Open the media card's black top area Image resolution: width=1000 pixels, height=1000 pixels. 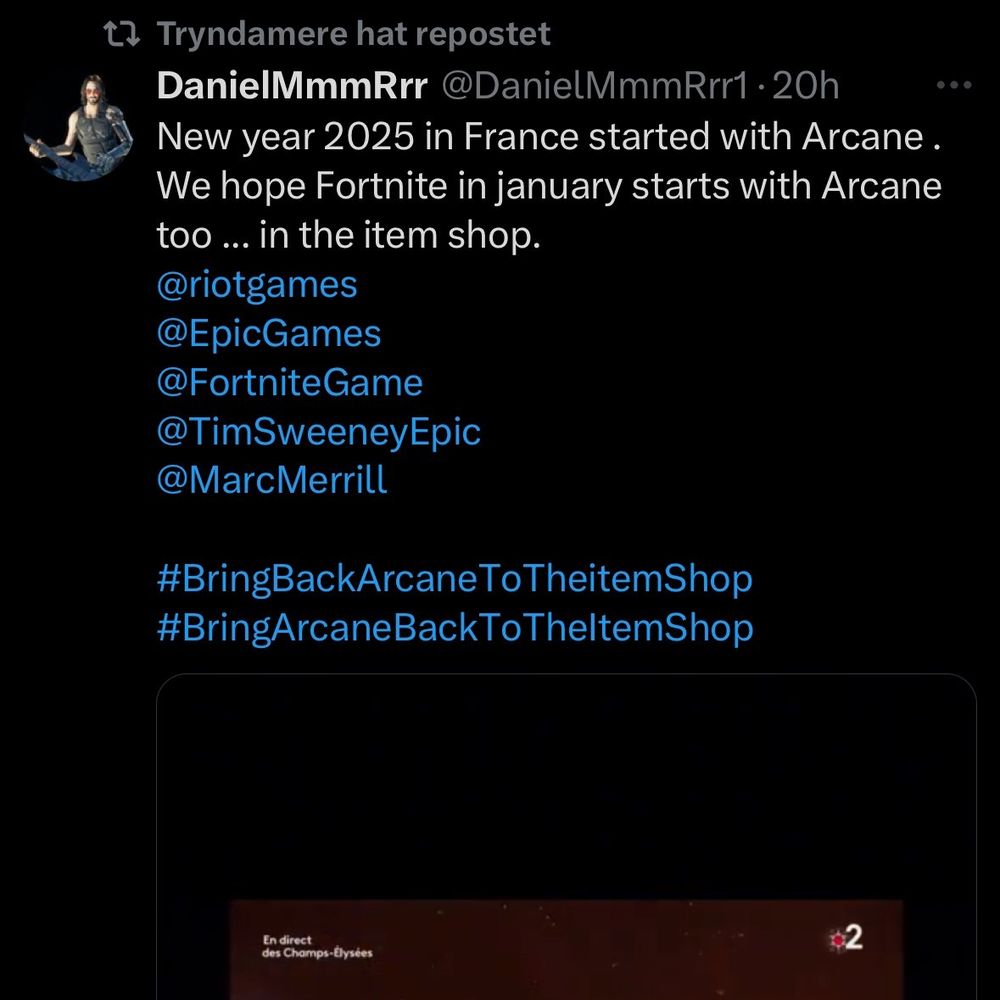(x=566, y=786)
